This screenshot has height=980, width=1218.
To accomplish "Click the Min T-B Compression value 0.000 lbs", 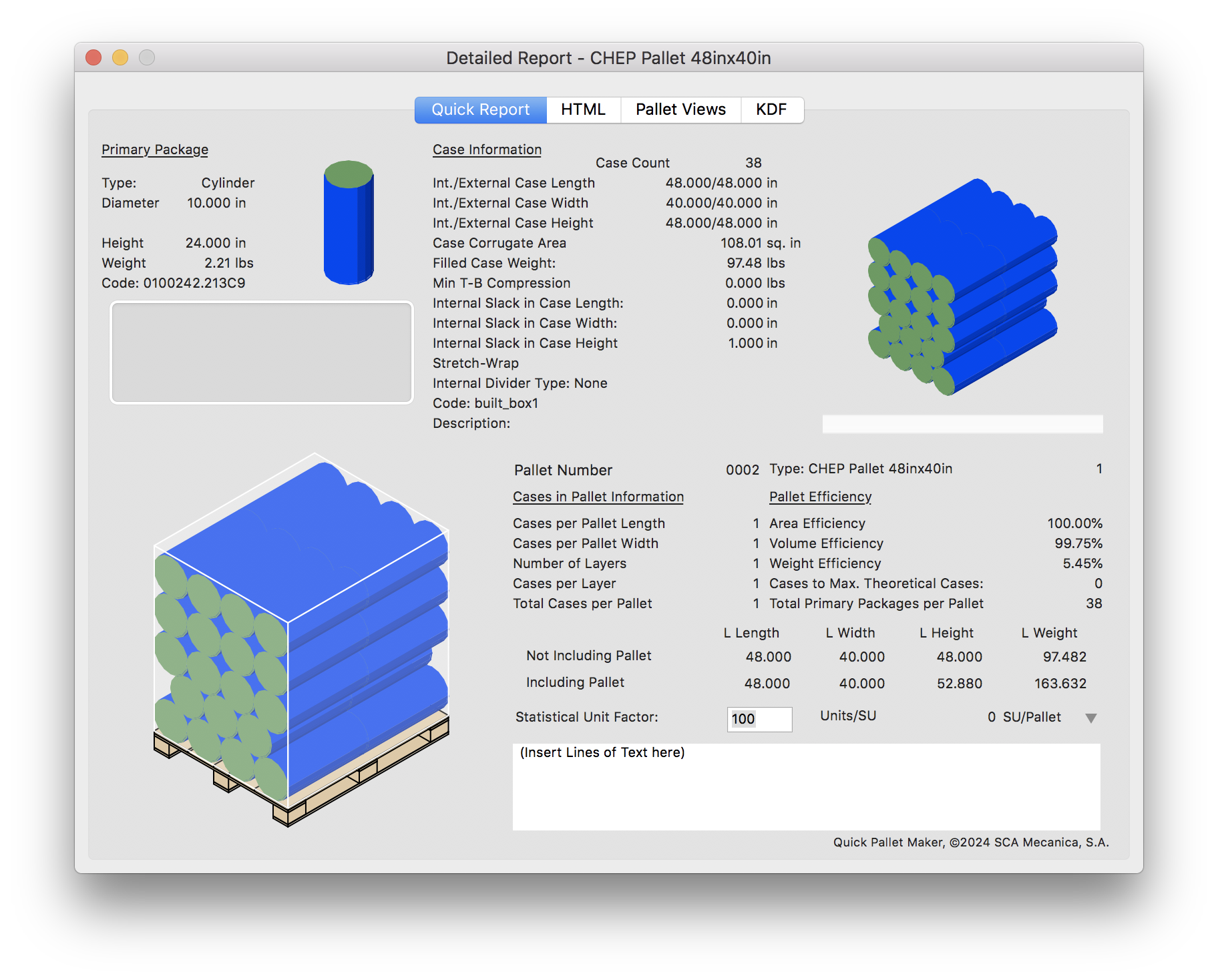I will pos(755,283).
